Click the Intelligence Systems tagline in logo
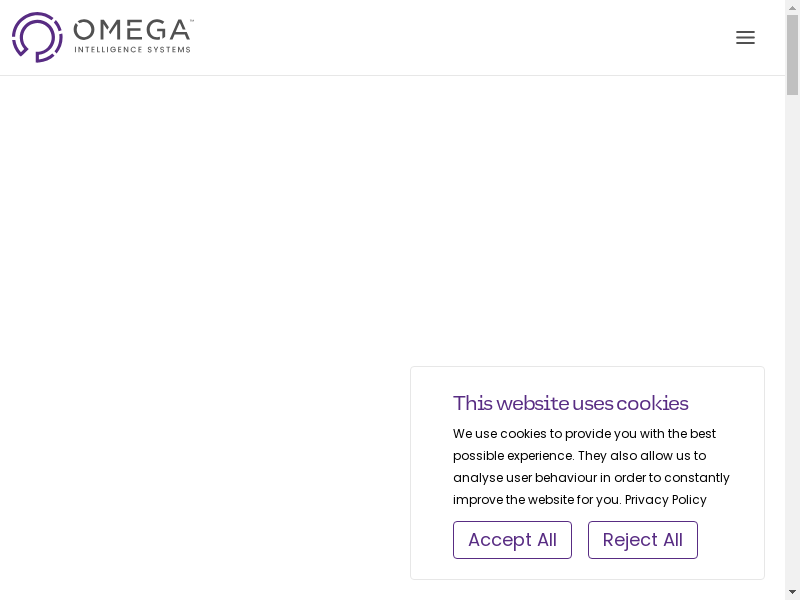Screen dimensions: 800x600 (x=132, y=49)
